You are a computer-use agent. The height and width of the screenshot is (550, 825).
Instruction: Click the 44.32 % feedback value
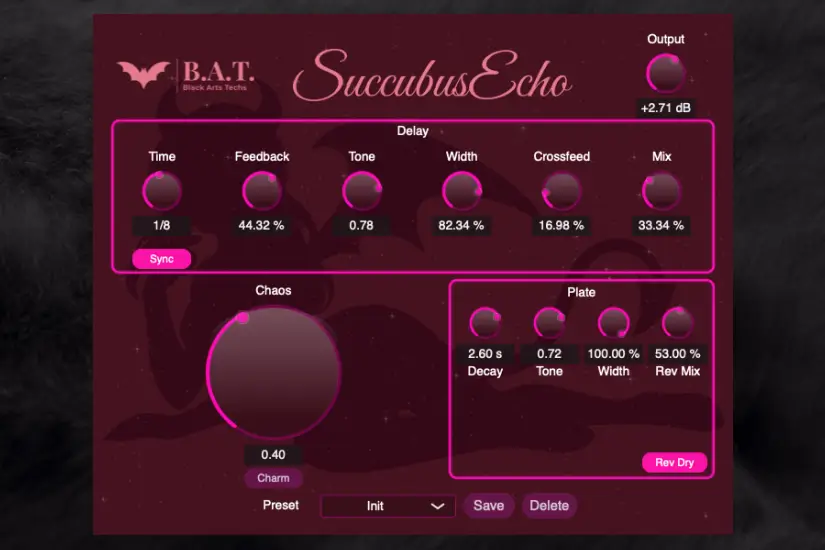click(261, 225)
